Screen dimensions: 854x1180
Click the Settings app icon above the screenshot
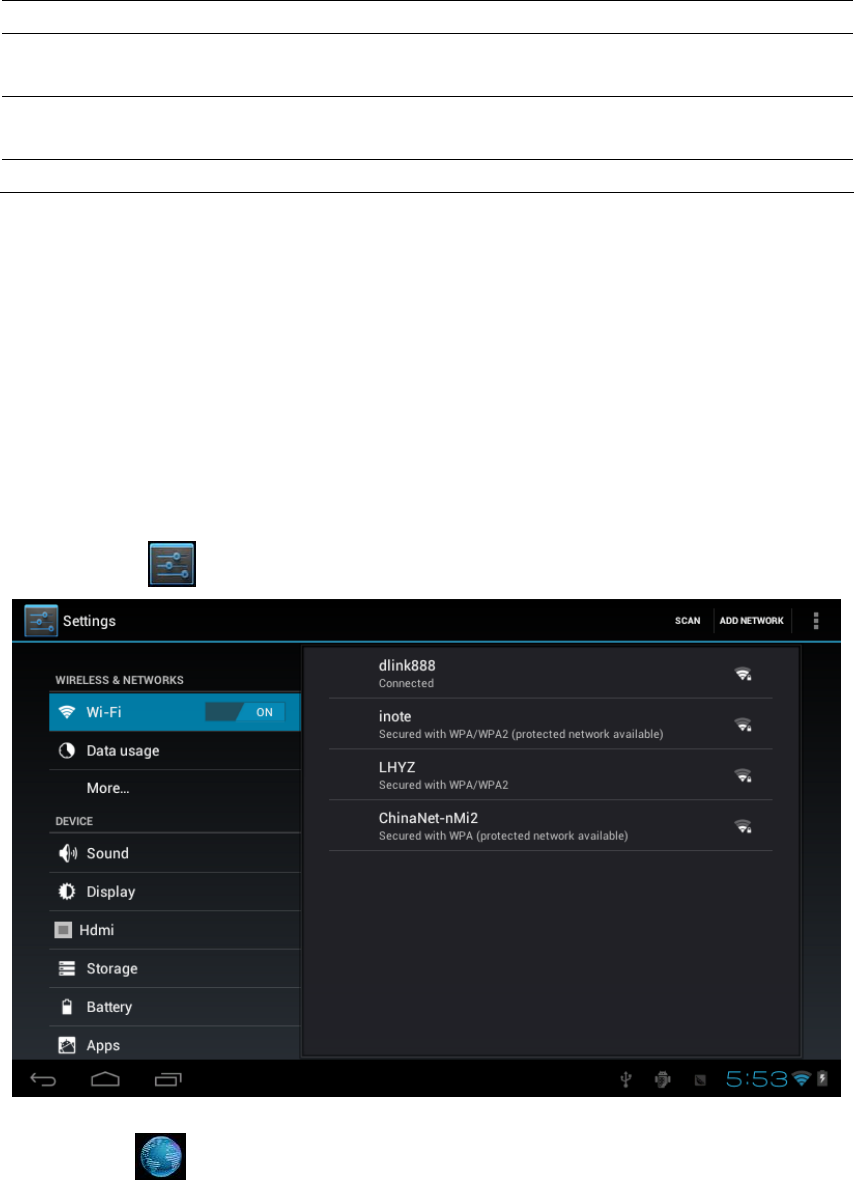pos(172,564)
